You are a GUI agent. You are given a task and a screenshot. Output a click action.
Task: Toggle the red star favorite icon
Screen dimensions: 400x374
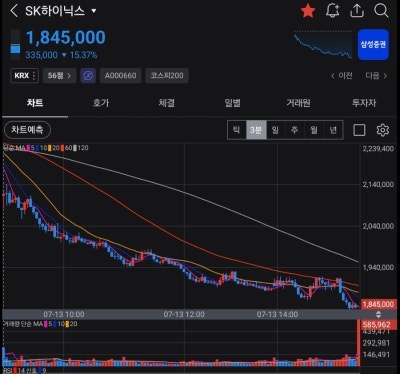point(308,11)
